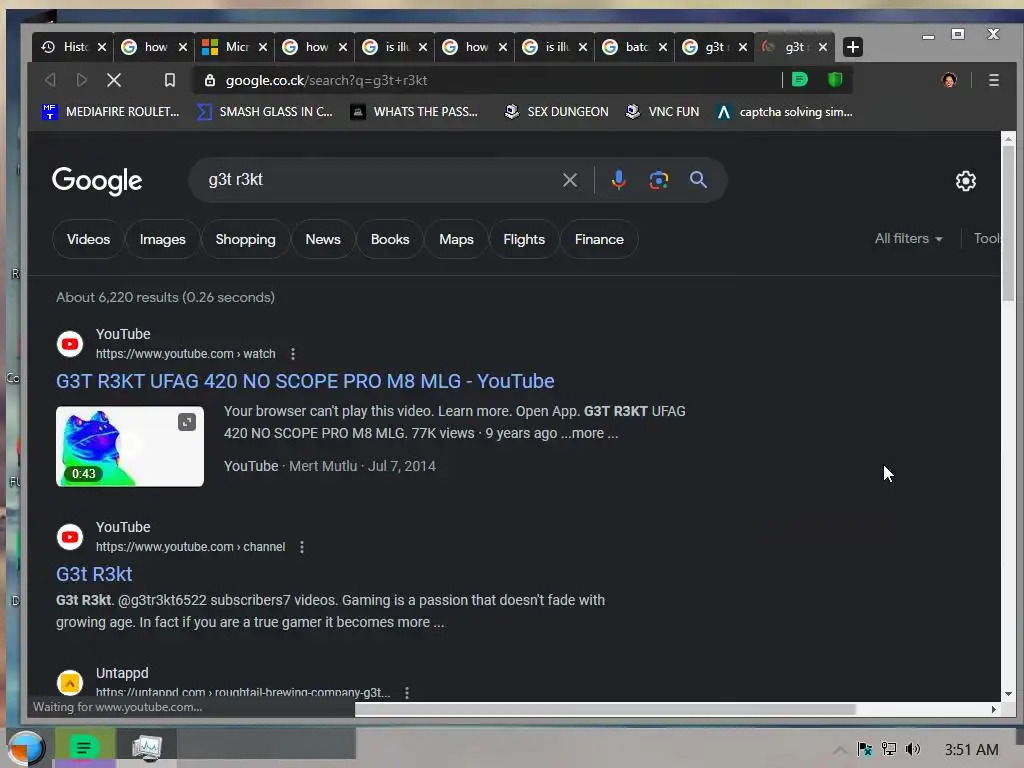This screenshot has width=1024, height=768.
Task: Click the YouTube watch result site name
Action: [123, 334]
